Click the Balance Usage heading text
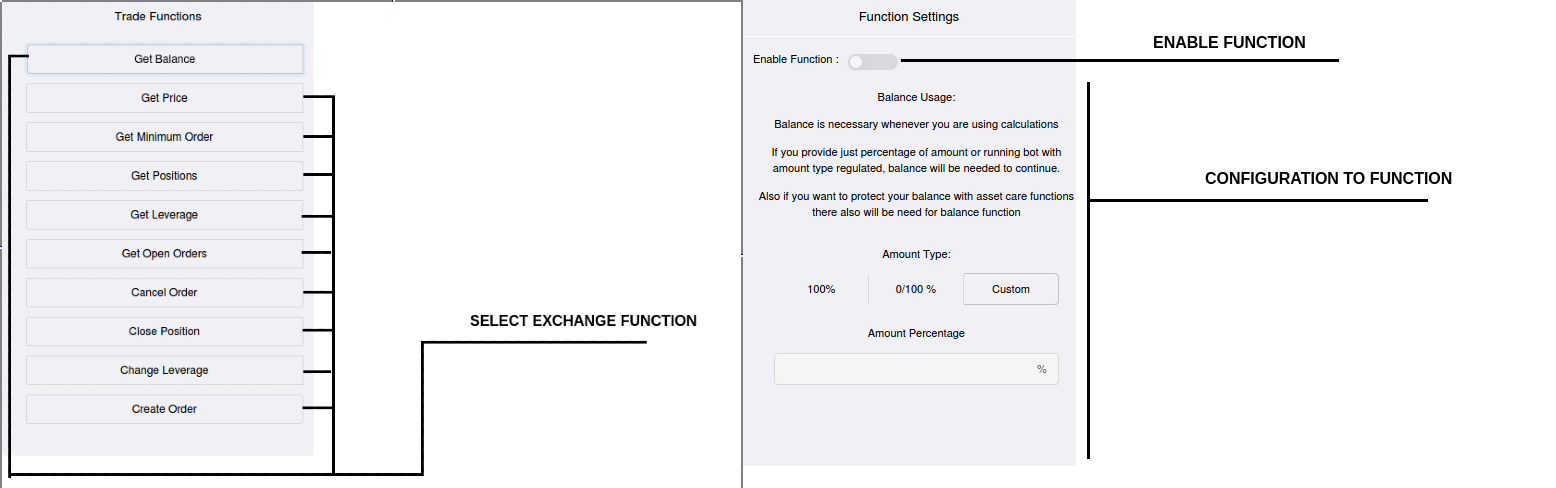Image resolution: width=1556 pixels, height=488 pixels. (916, 97)
